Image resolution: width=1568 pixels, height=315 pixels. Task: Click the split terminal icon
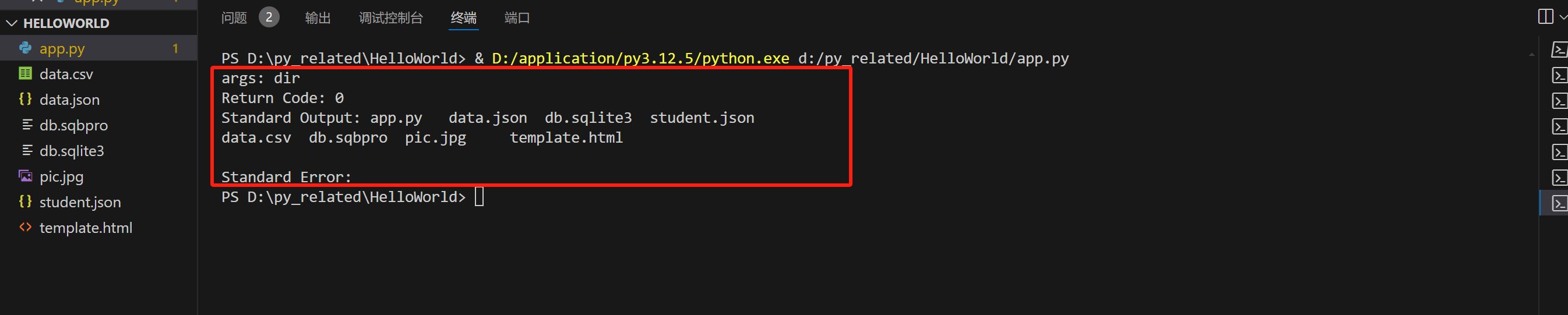(x=1545, y=16)
